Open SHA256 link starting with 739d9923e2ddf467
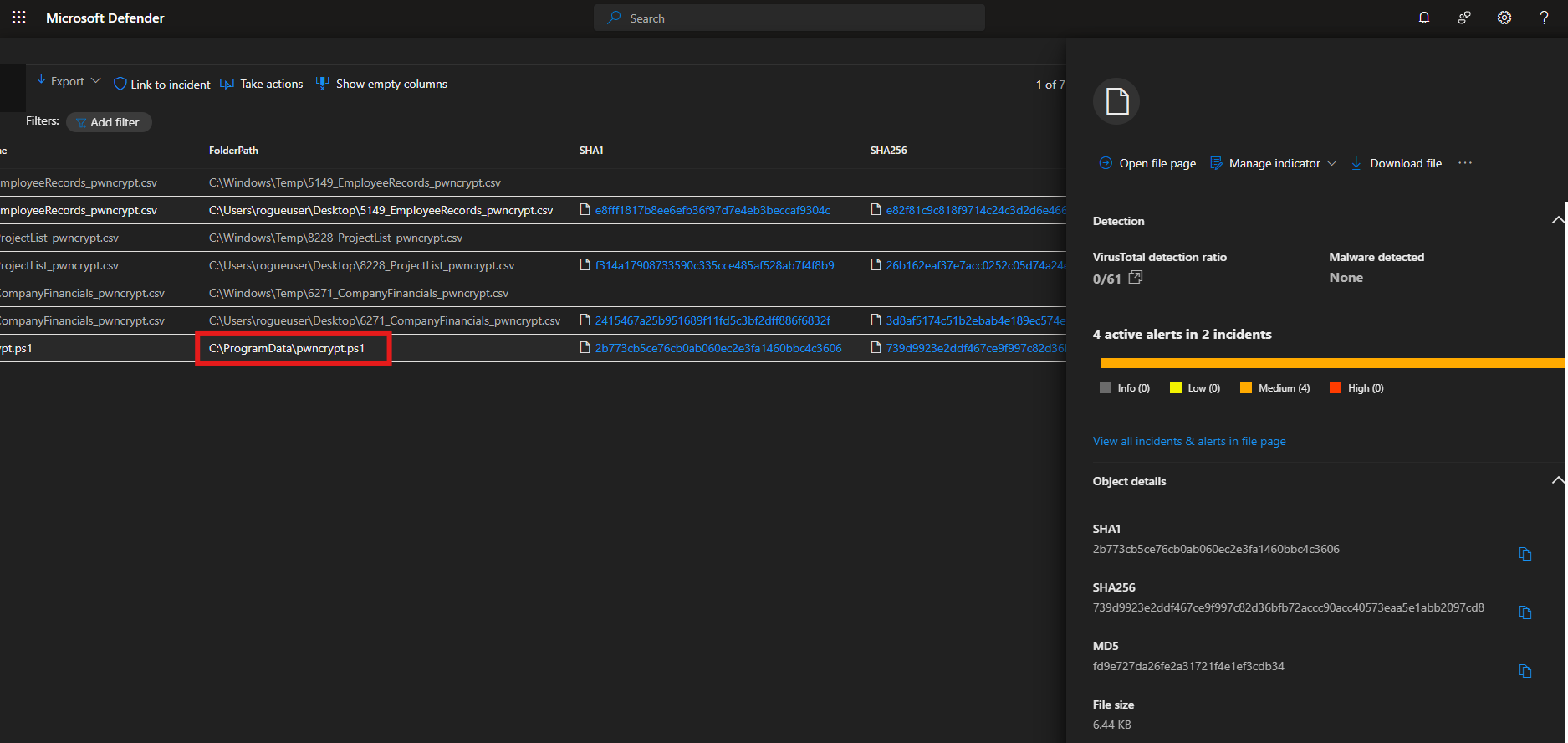1568x743 pixels. [976, 348]
